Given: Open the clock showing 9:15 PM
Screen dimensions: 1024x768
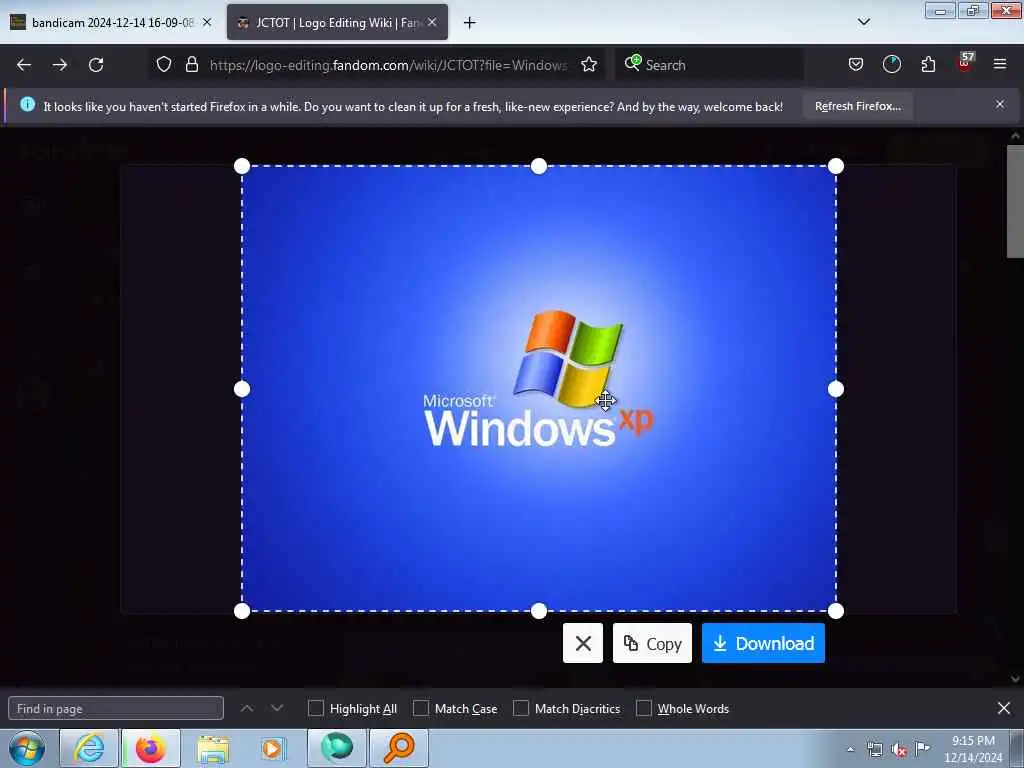Looking at the screenshot, I should coord(972,749).
